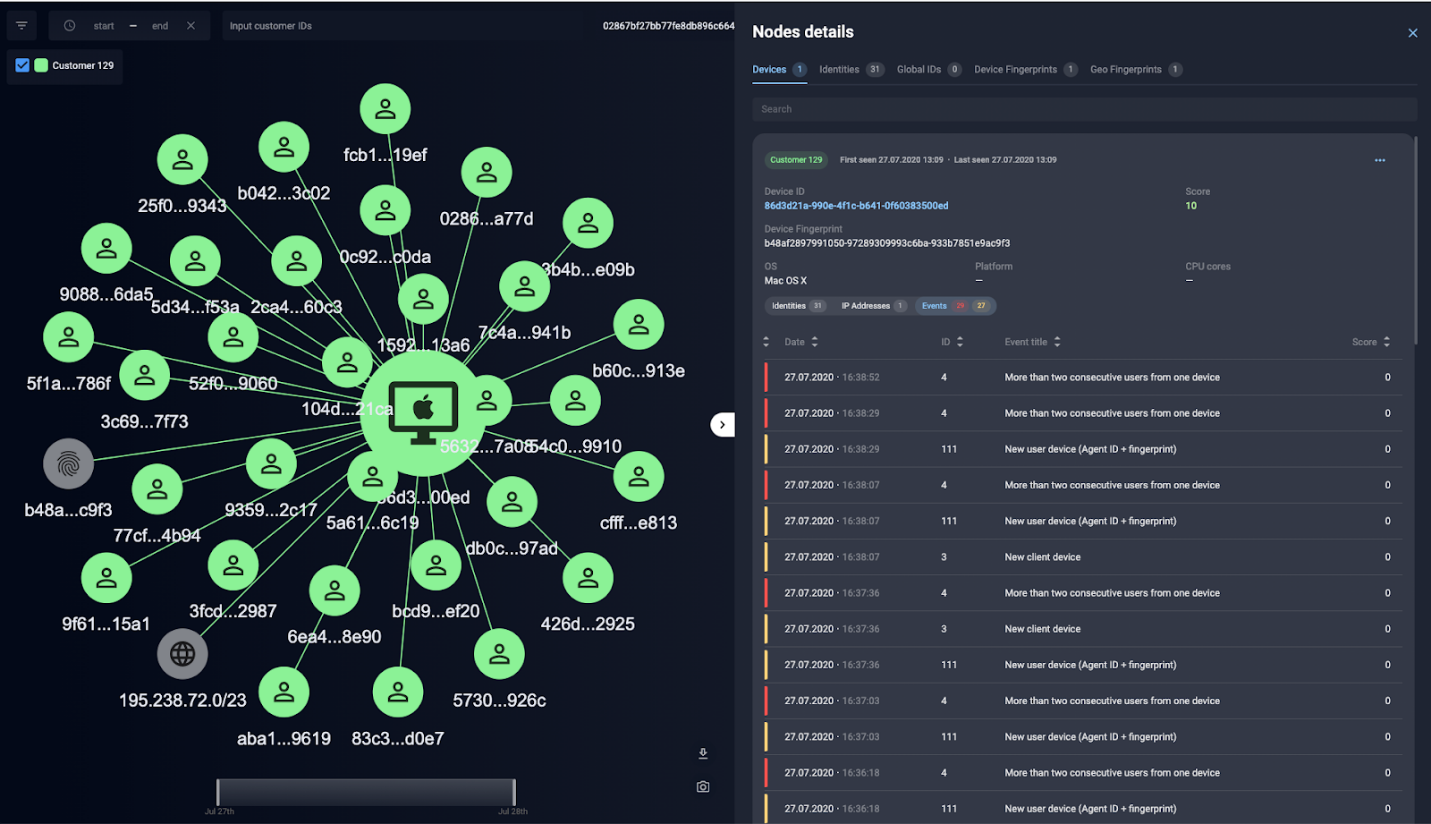Uncheck the Customer 129 checkbox
This screenshot has width=1431, height=824.
tap(23, 66)
